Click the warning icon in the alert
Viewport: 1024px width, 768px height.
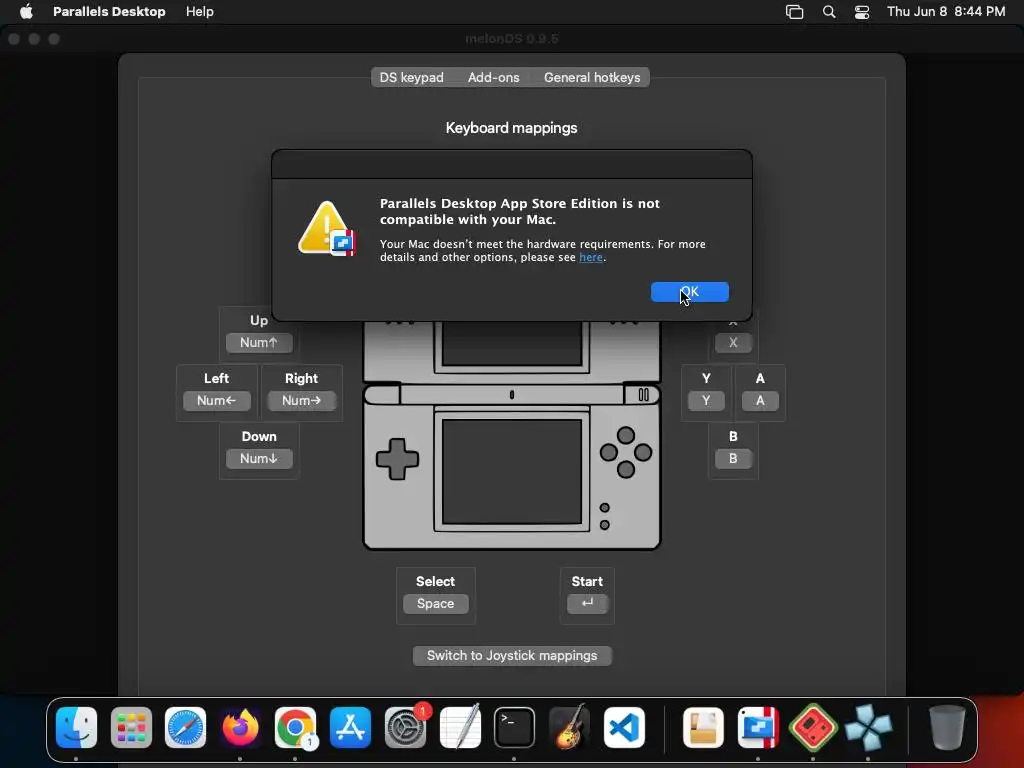coord(327,229)
